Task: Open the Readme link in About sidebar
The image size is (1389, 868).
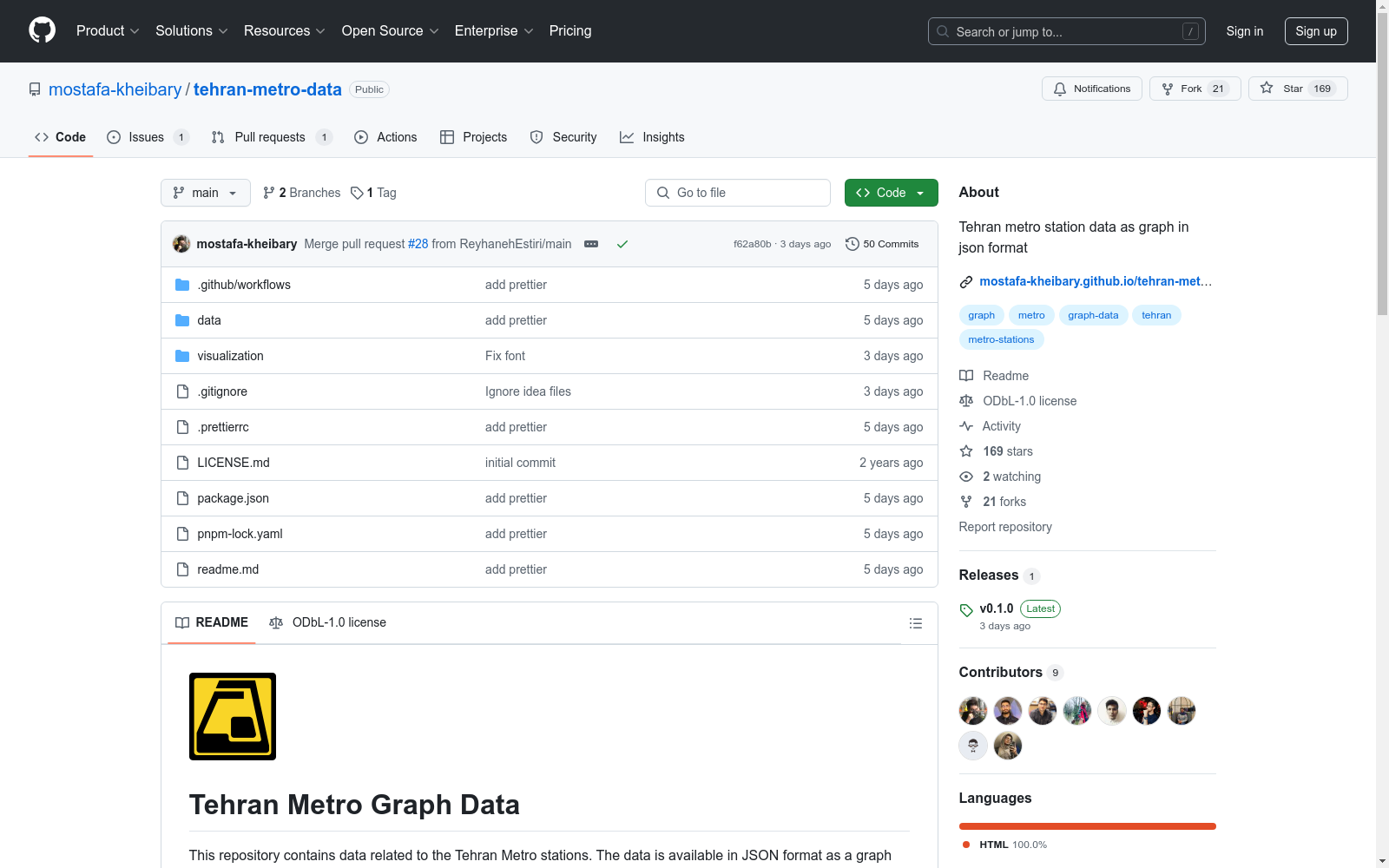Action: pyautogui.click(x=994, y=376)
